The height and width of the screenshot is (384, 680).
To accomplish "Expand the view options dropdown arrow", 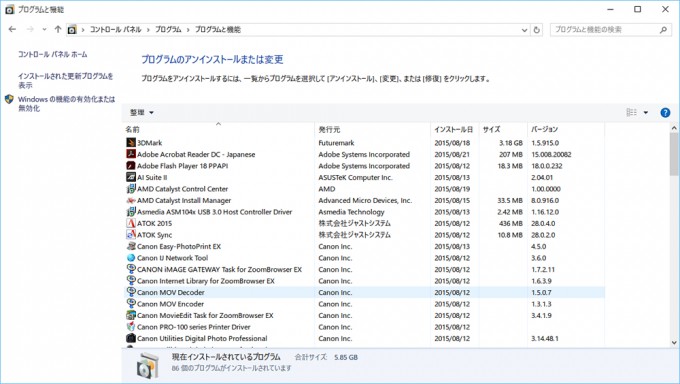I will click(646, 112).
